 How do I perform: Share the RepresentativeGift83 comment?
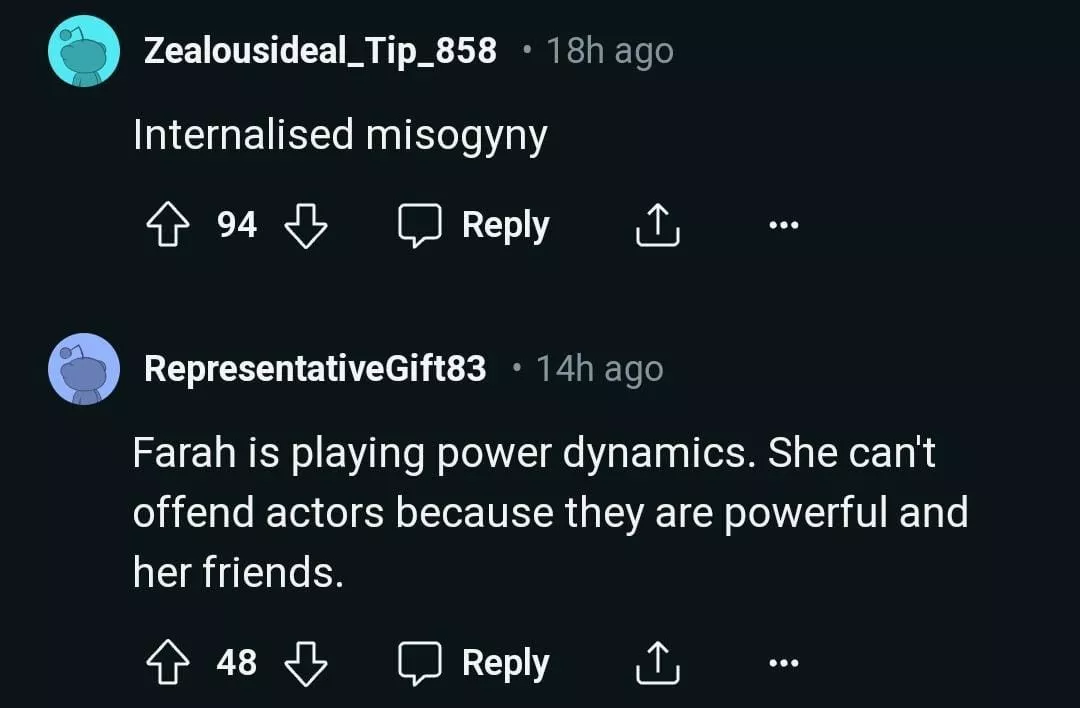coord(658,662)
